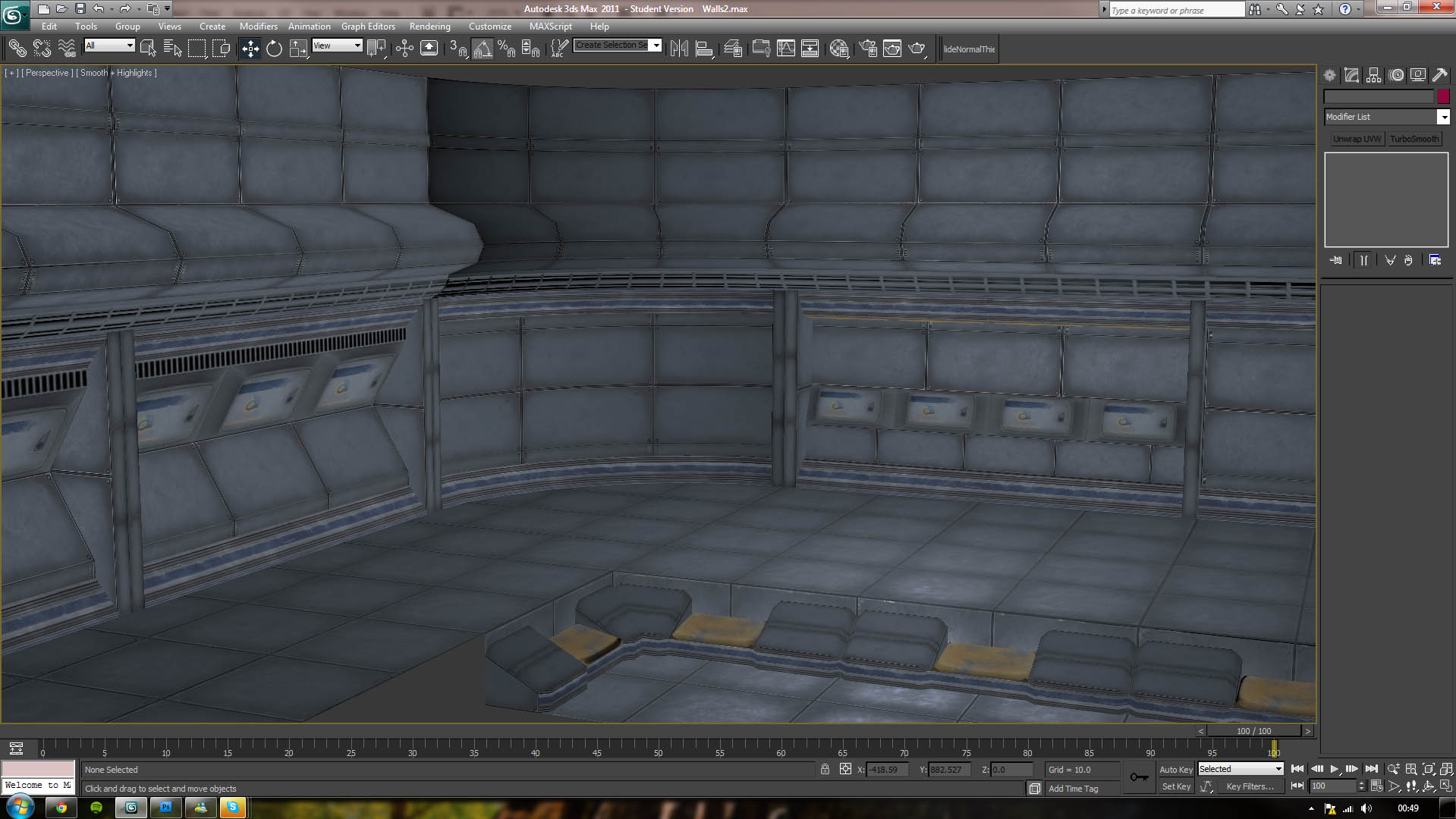Click the current frame number field
This screenshot has height=819, width=1456.
pos(1332,786)
